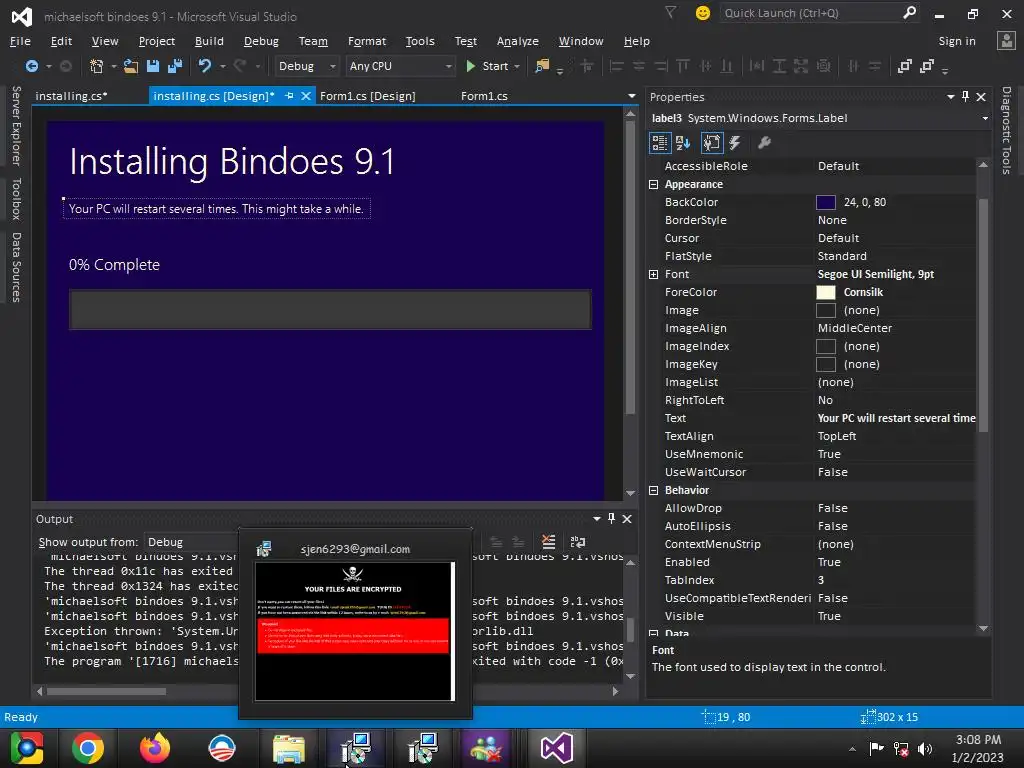Toggle auto-hide pin on Properties panel
This screenshot has width=1024, height=768.
[x=965, y=97]
